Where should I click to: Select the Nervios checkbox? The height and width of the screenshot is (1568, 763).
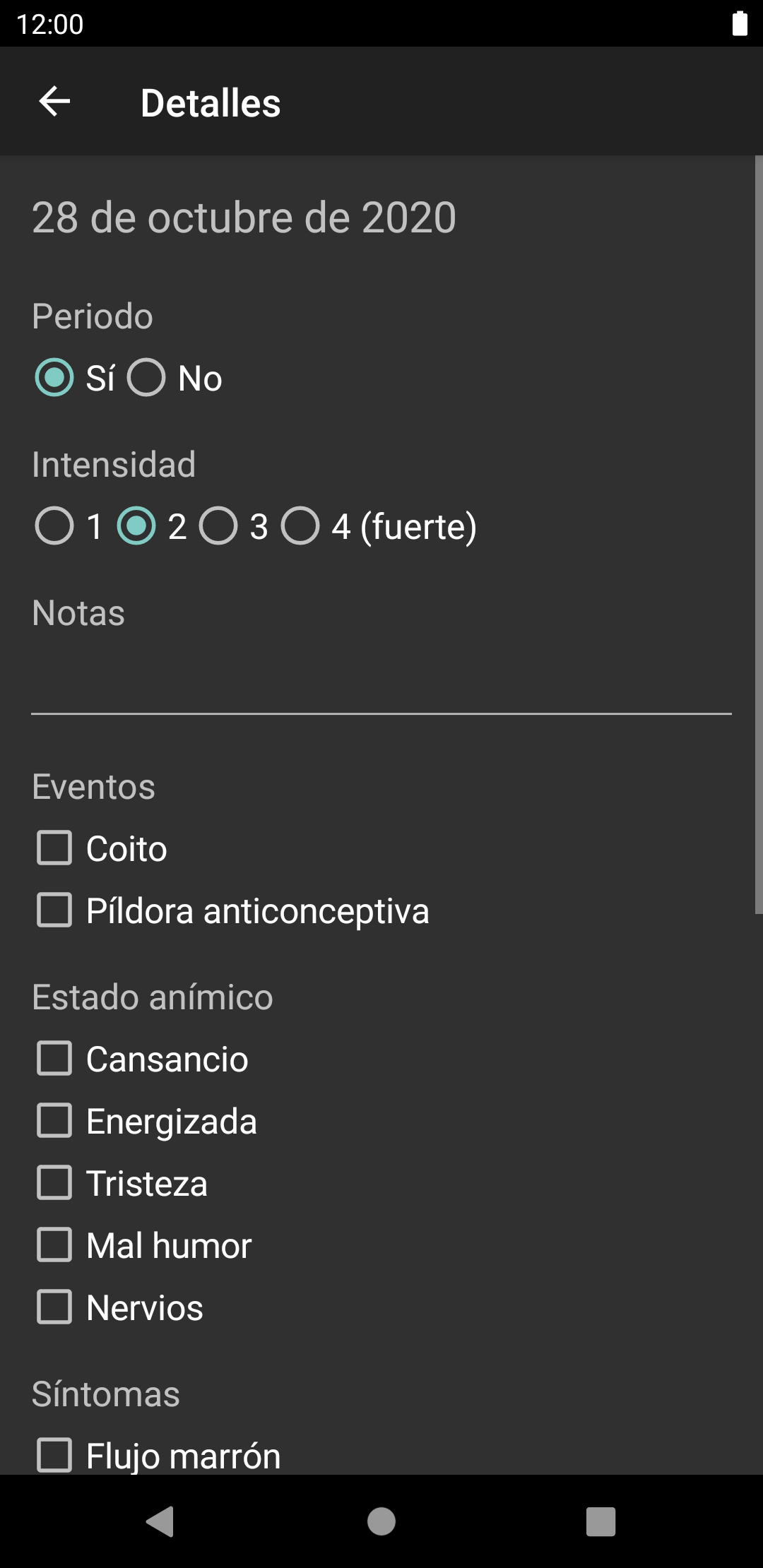(54, 1307)
